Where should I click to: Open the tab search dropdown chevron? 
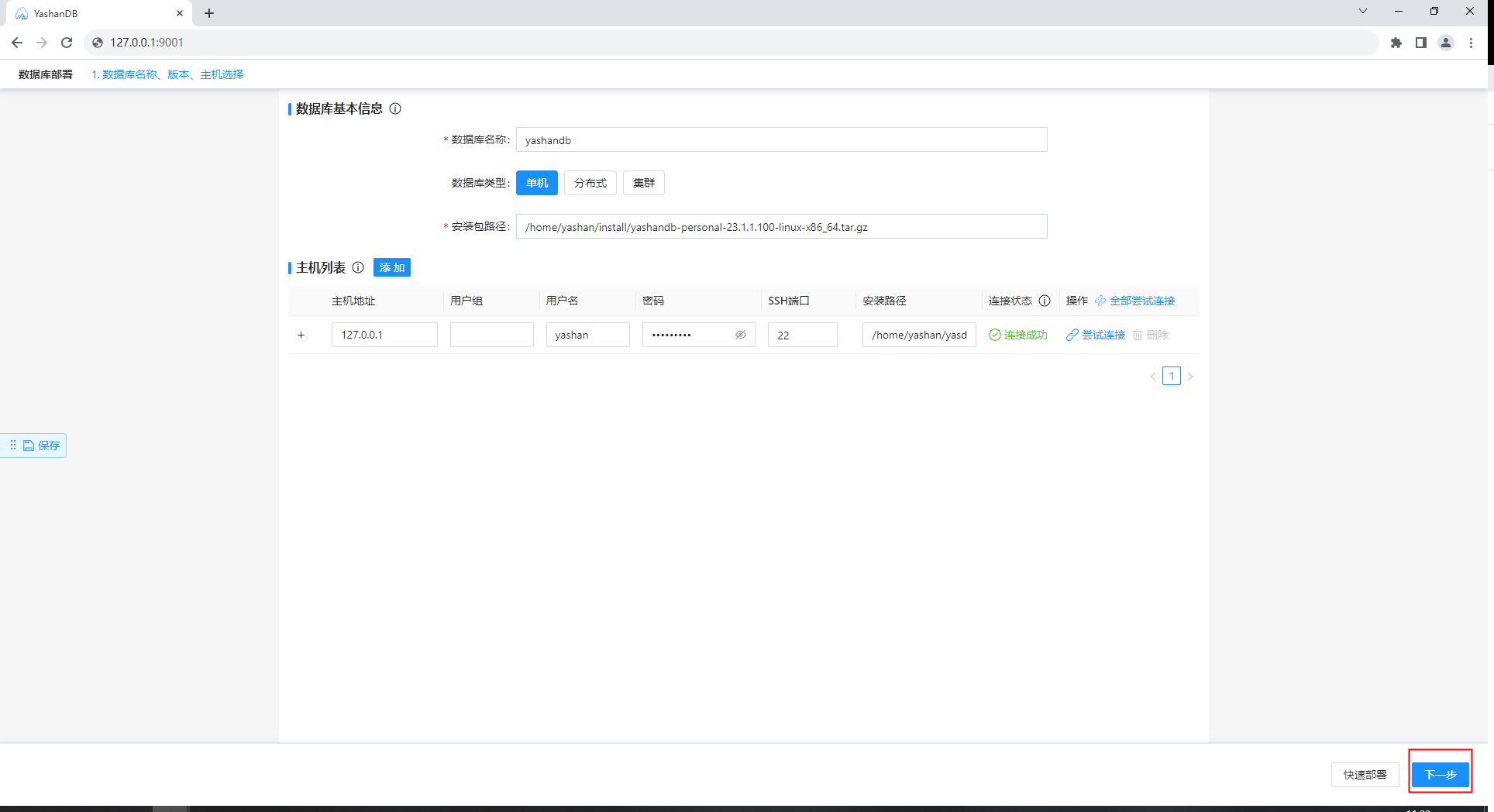(x=1363, y=11)
